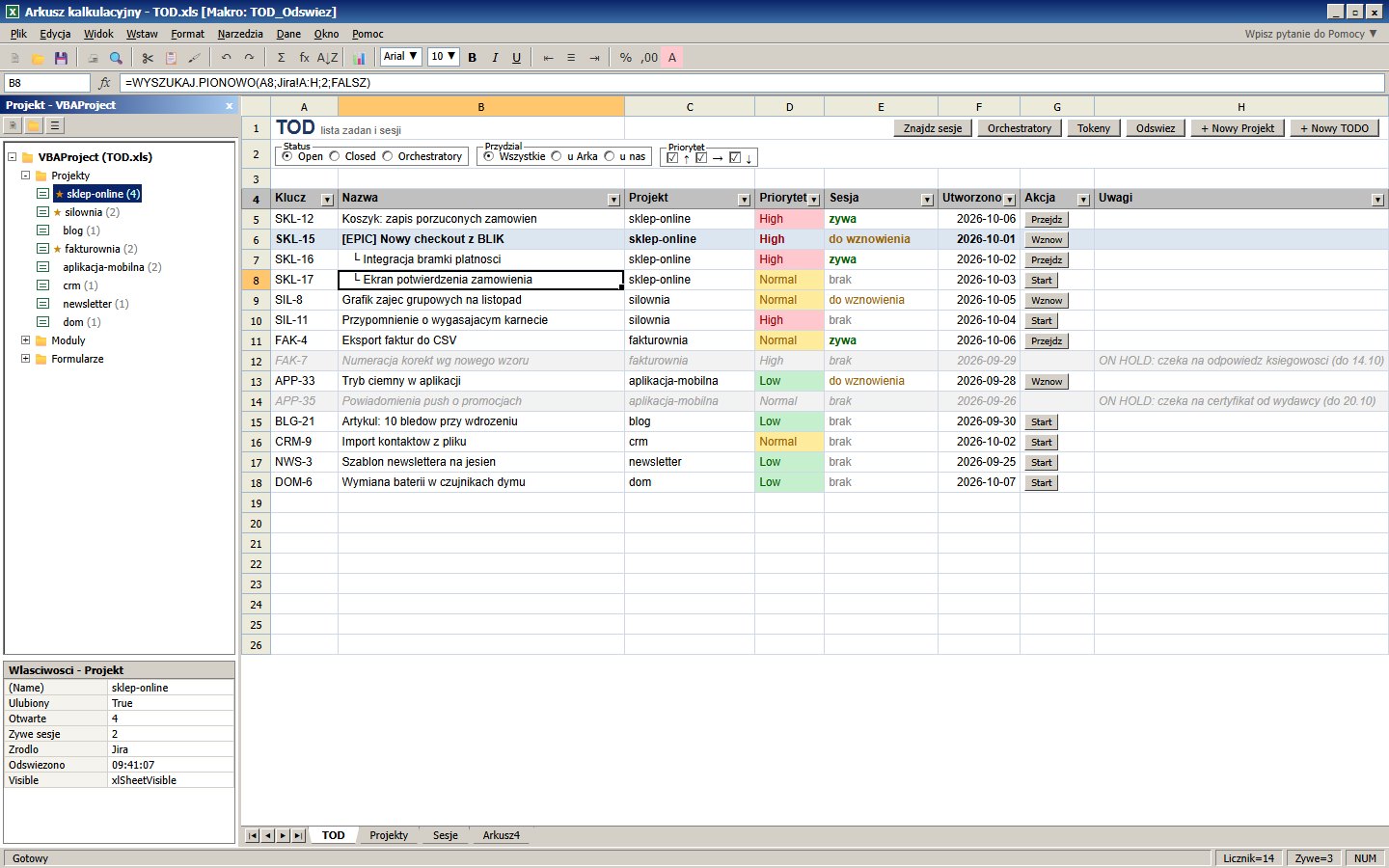Switch to the Projekty sheet tab
1389x868 pixels.
tap(389, 835)
